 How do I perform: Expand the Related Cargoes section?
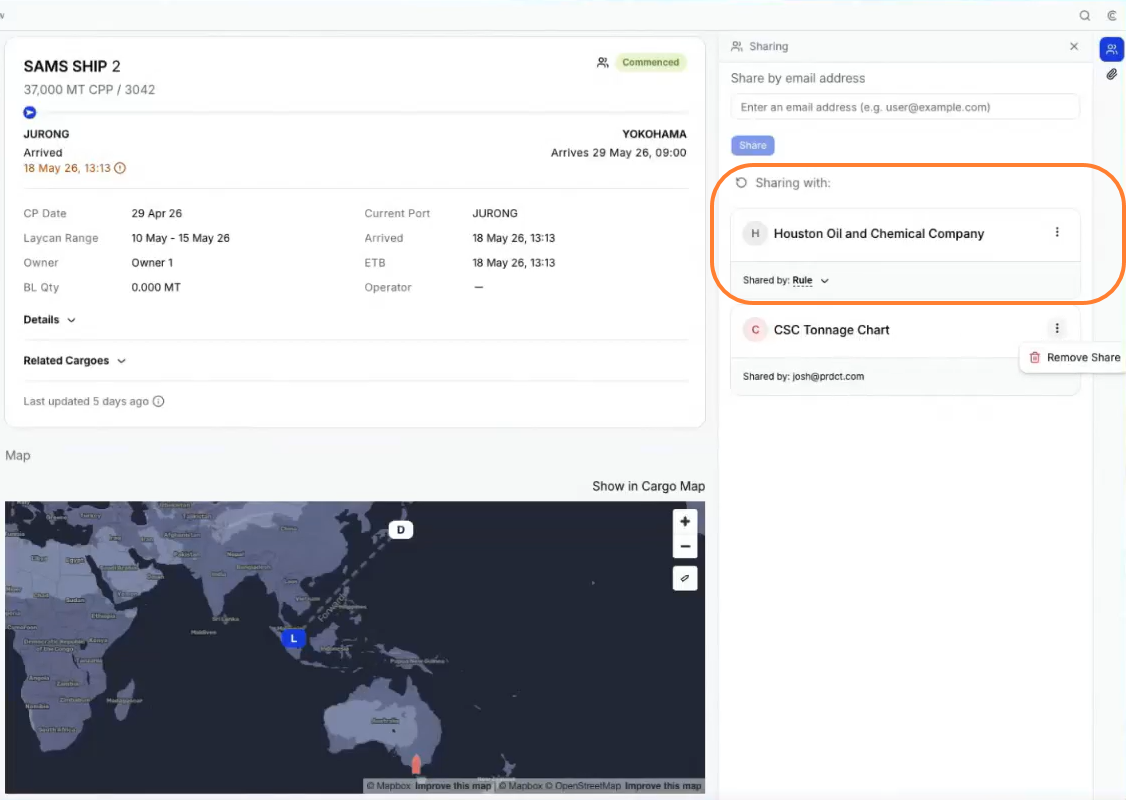[75, 361]
